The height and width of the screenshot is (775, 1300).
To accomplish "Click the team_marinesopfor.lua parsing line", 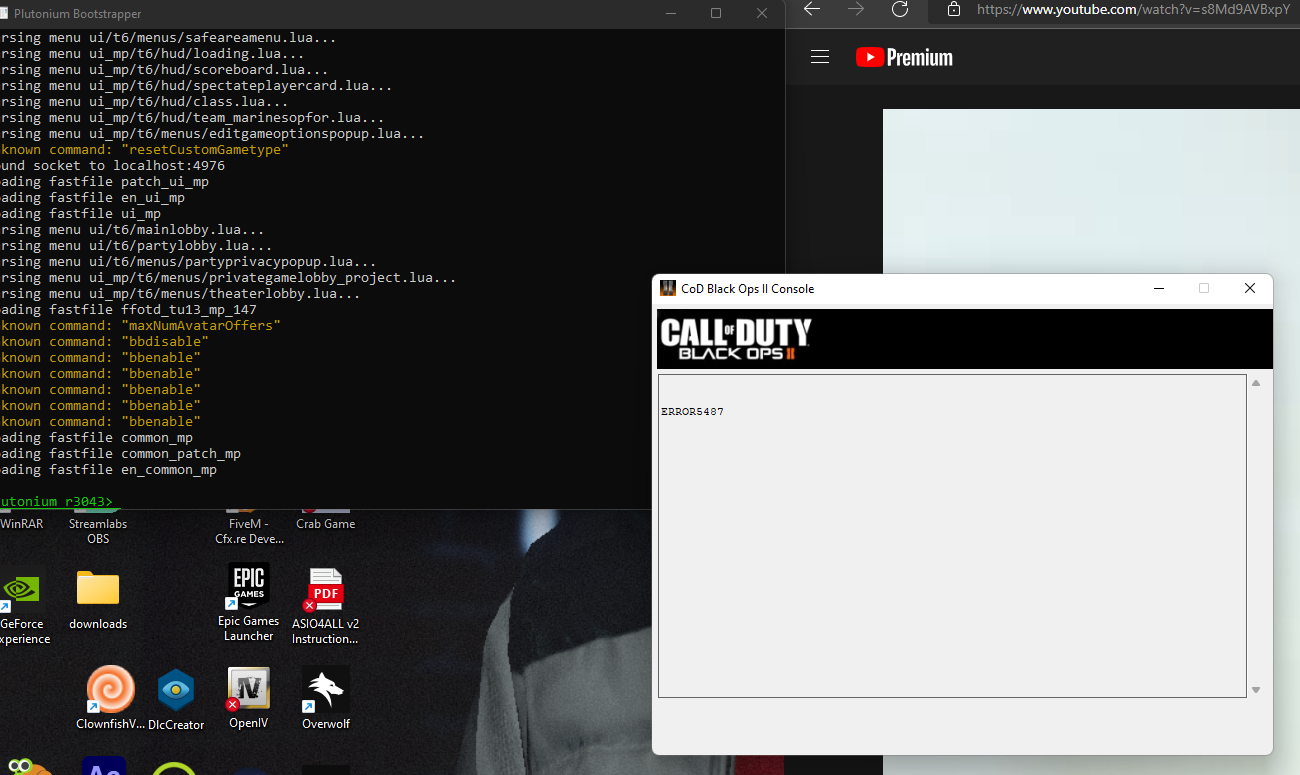I will tap(193, 117).
